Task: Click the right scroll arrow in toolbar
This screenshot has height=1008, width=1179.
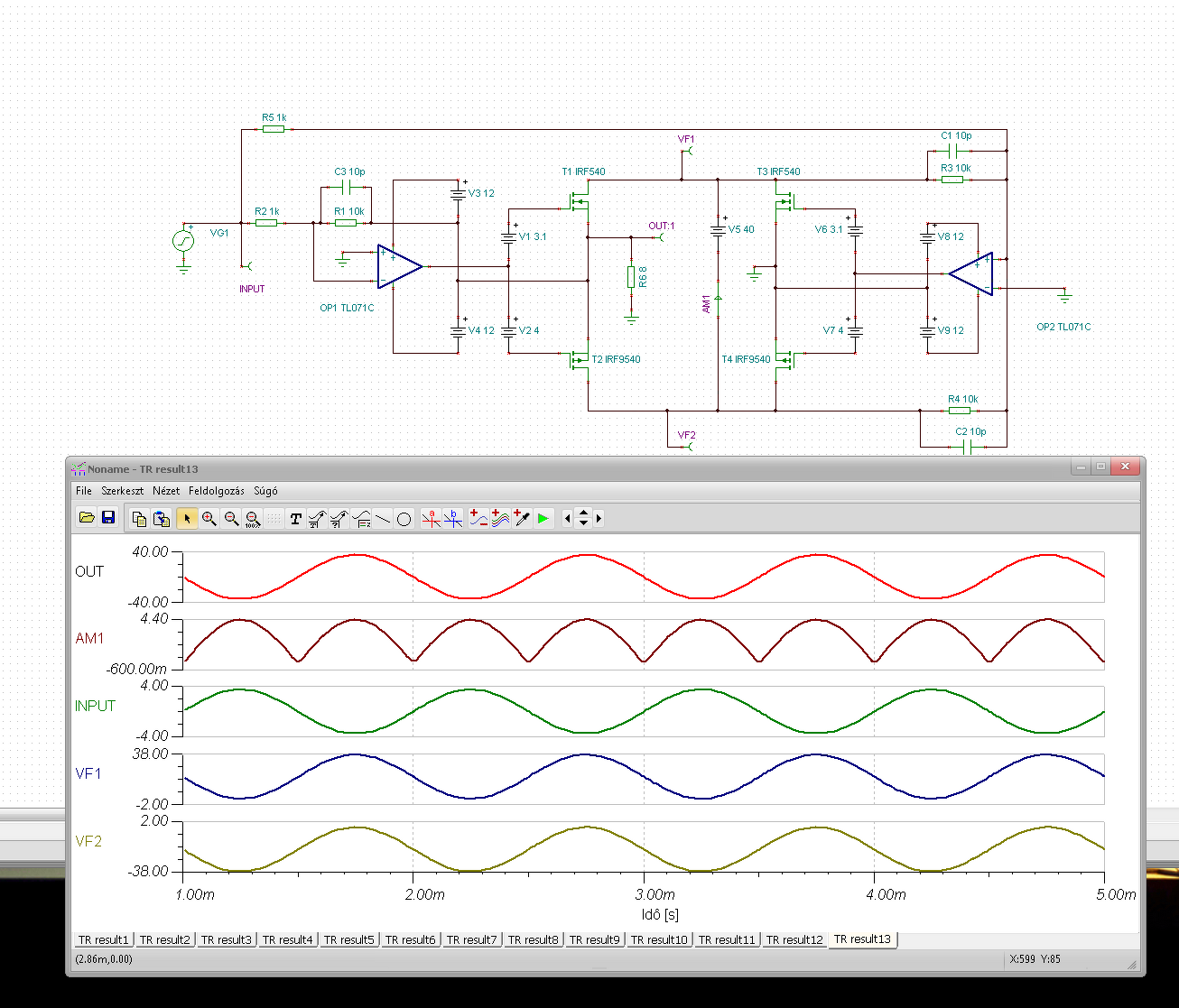Action: (x=599, y=518)
